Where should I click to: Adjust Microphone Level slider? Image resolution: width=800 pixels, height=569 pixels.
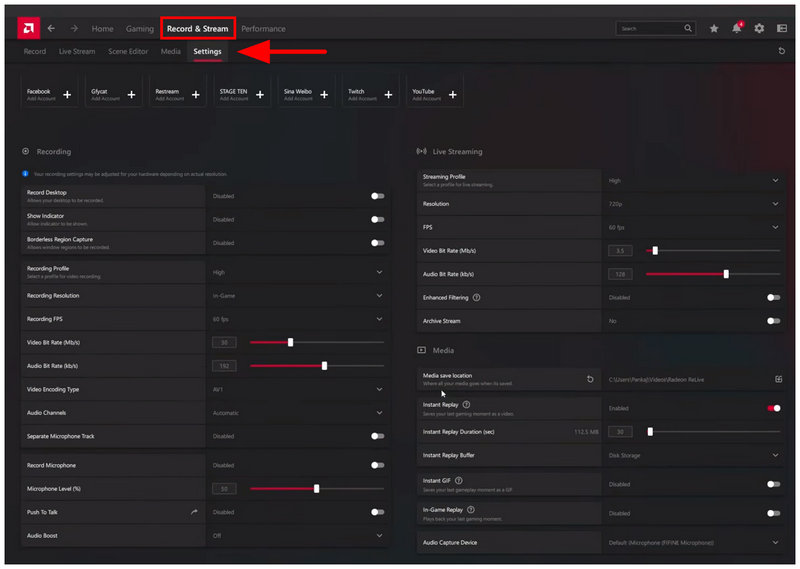[317, 489]
